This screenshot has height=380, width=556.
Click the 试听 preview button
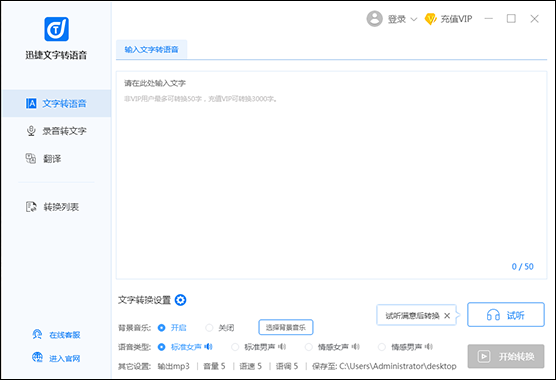[506, 314]
